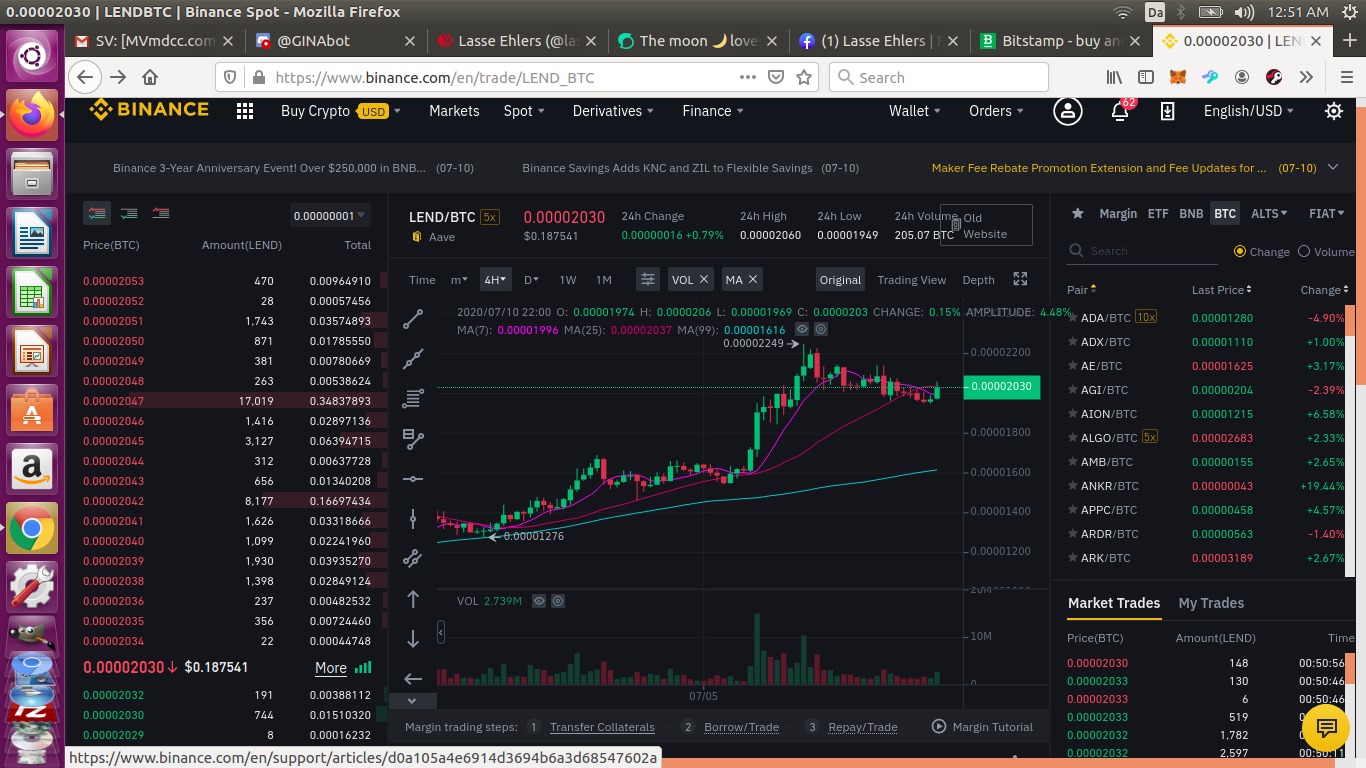Switch chart to Trading View
1366x768 pixels.
coord(911,280)
